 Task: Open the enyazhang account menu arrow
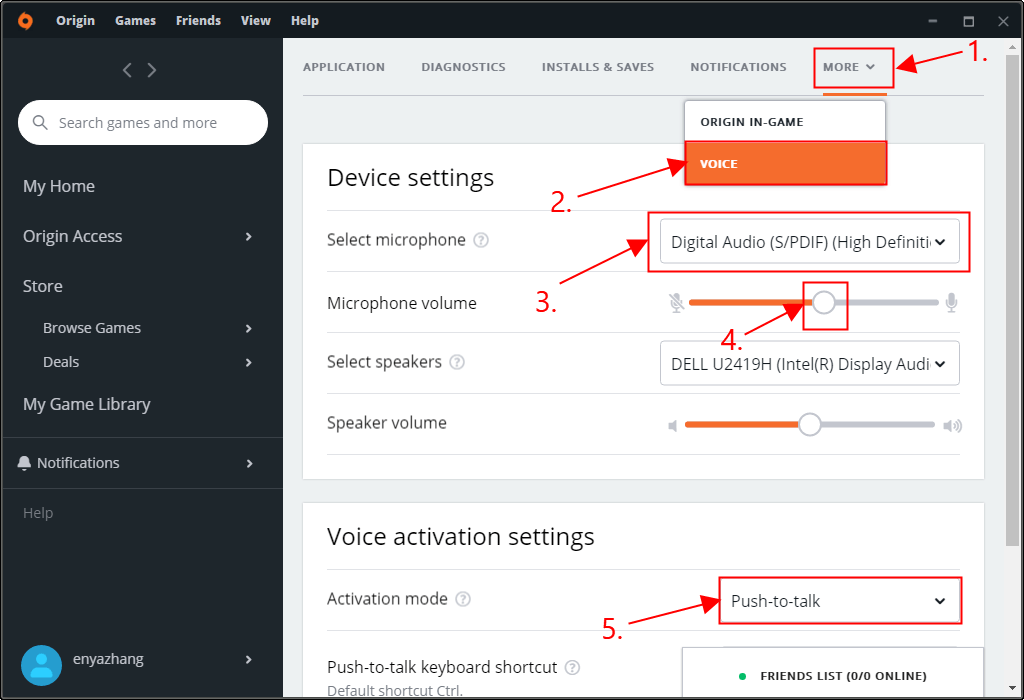click(248, 660)
